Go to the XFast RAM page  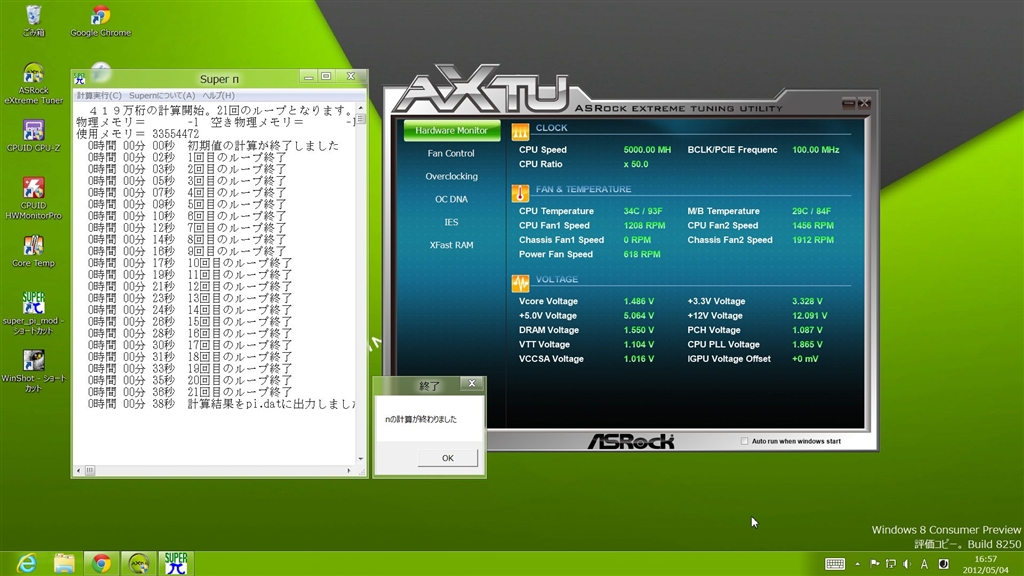coord(451,245)
